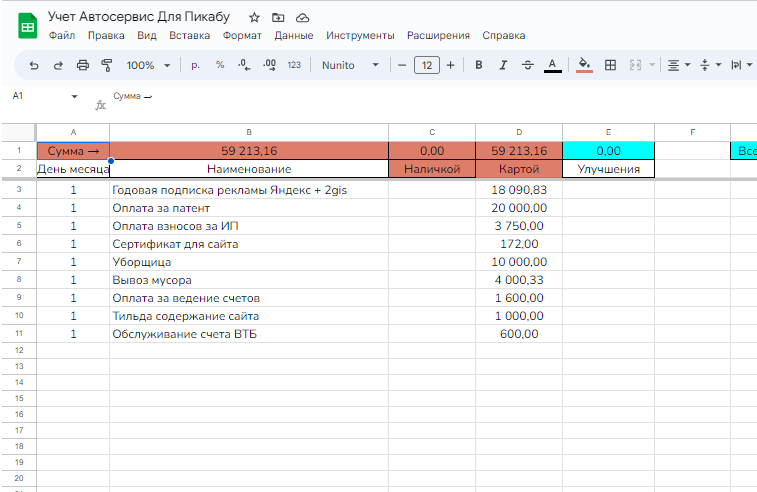Print the spreadsheet using printer icon
The width and height of the screenshot is (757, 492).
click(83, 65)
